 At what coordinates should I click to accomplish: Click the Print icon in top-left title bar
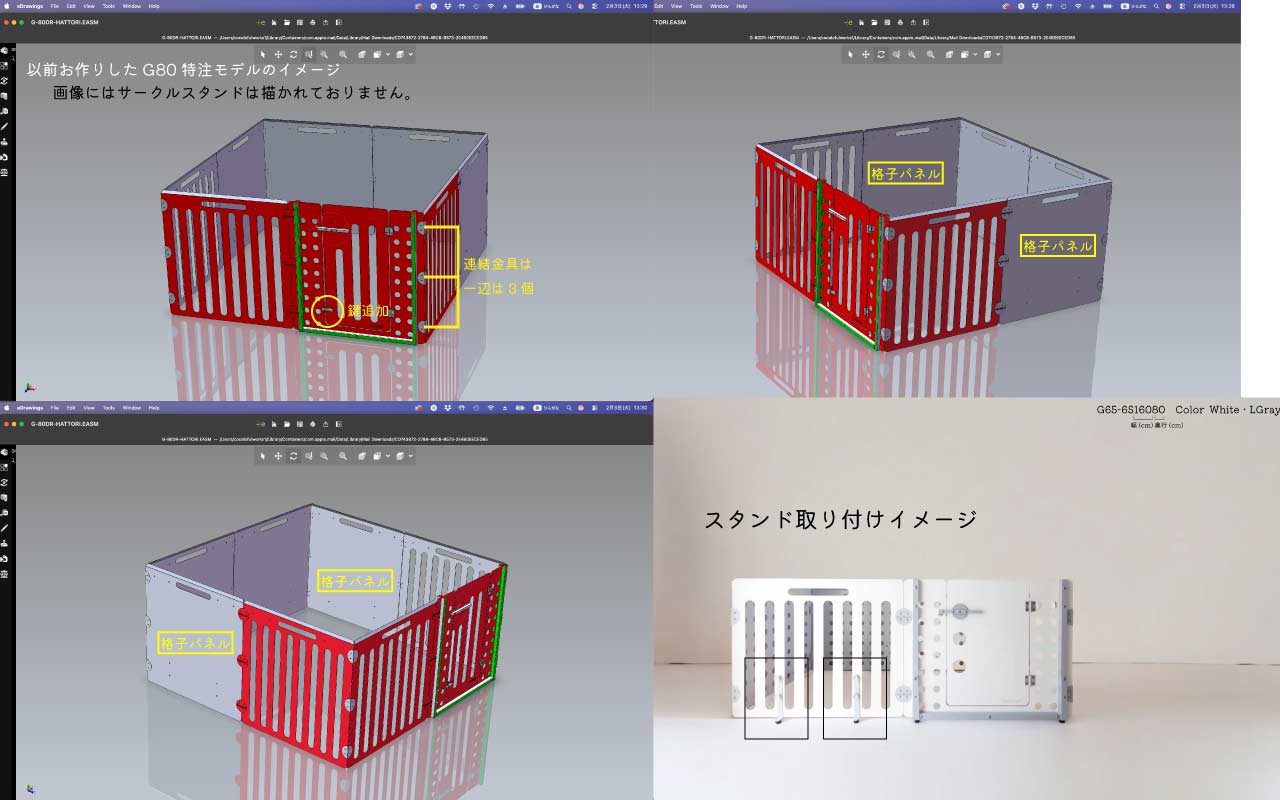pos(313,21)
